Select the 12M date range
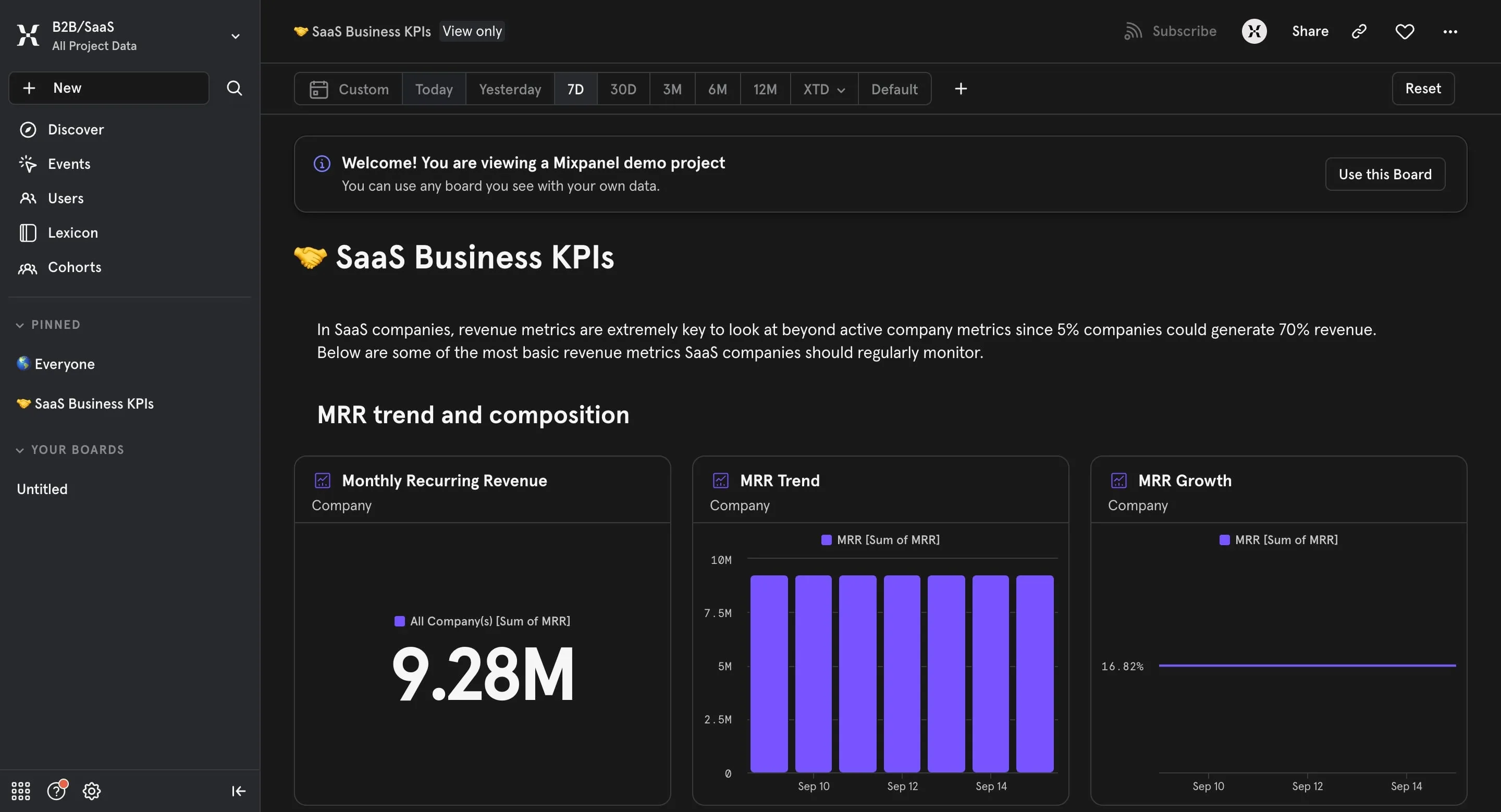Viewport: 1501px width, 812px height. pos(765,89)
